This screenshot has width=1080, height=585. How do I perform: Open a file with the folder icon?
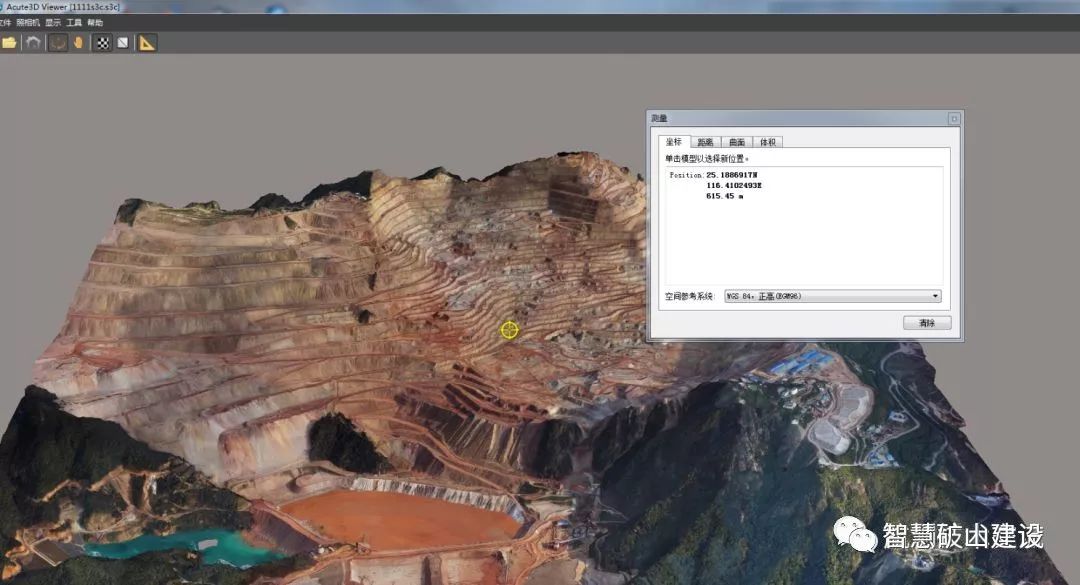click(9, 42)
